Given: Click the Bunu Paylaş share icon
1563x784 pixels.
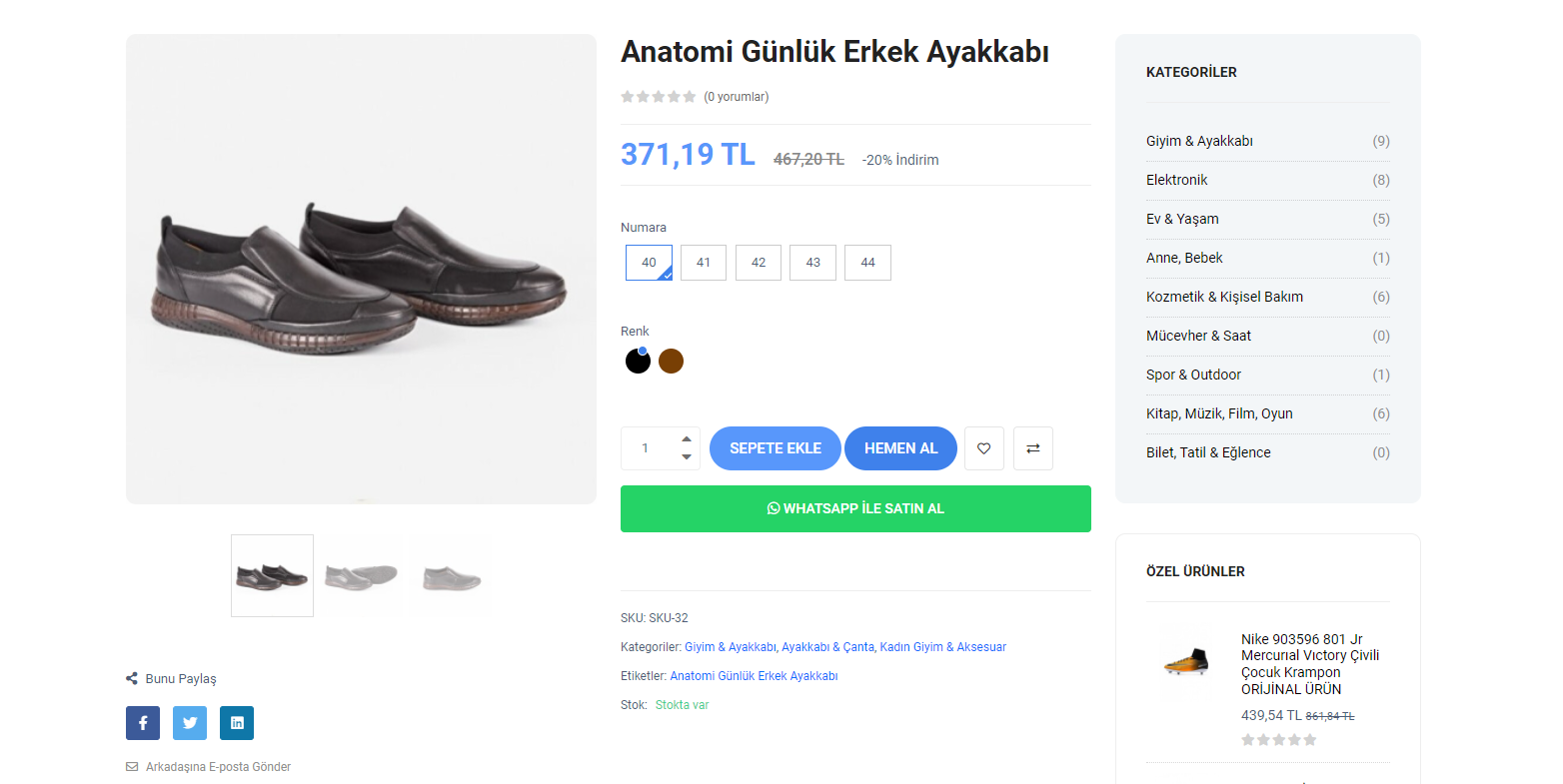Looking at the screenshot, I should (132, 679).
